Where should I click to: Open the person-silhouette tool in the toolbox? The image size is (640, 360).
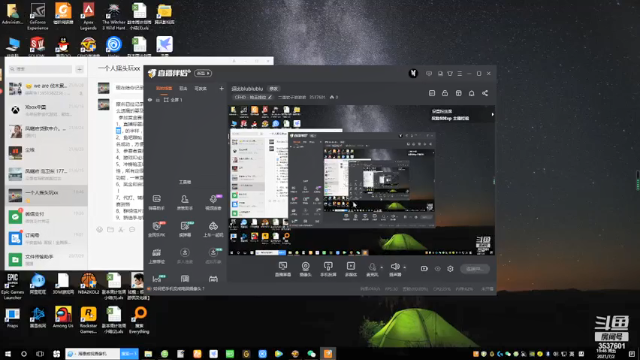(184, 202)
